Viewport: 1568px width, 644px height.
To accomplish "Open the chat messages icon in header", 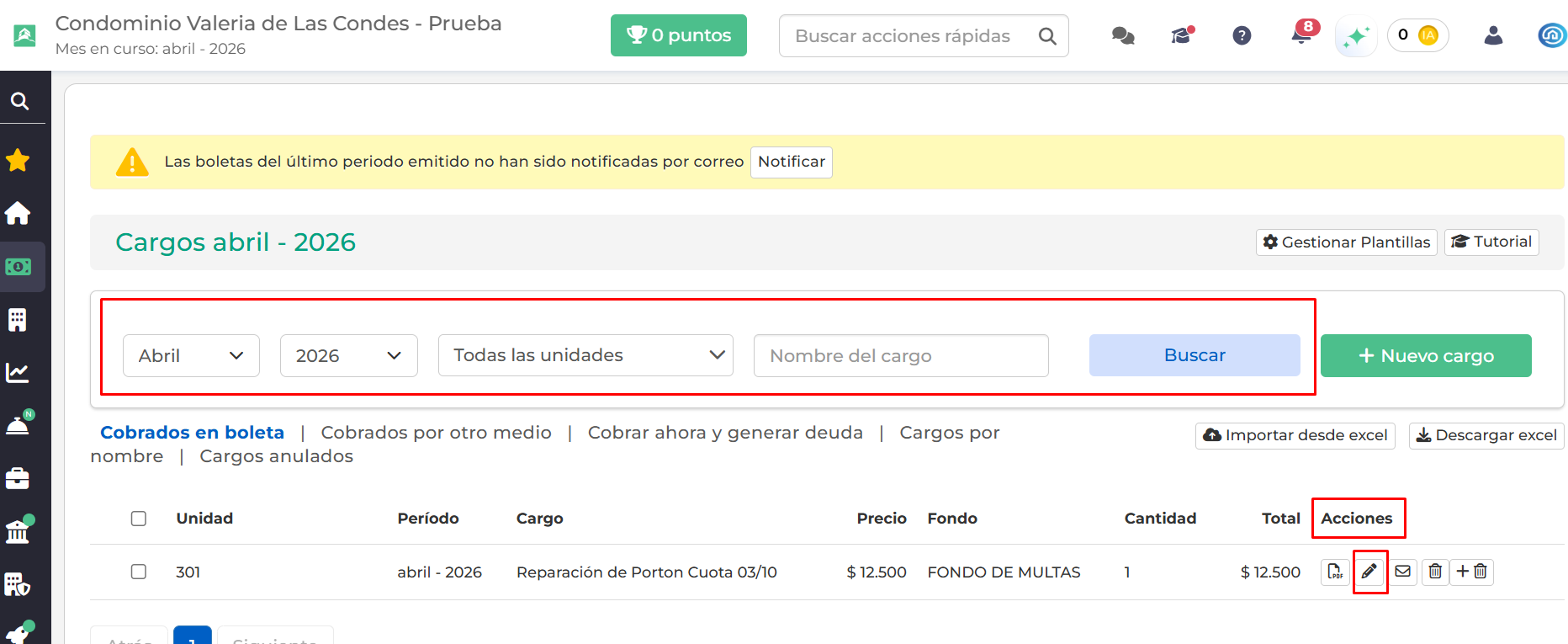I will (1123, 35).
